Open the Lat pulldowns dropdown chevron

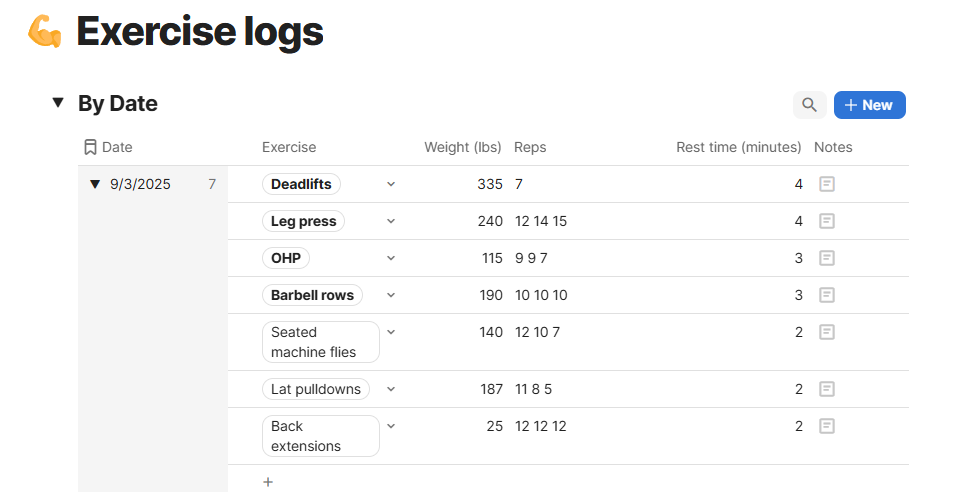[x=391, y=389]
